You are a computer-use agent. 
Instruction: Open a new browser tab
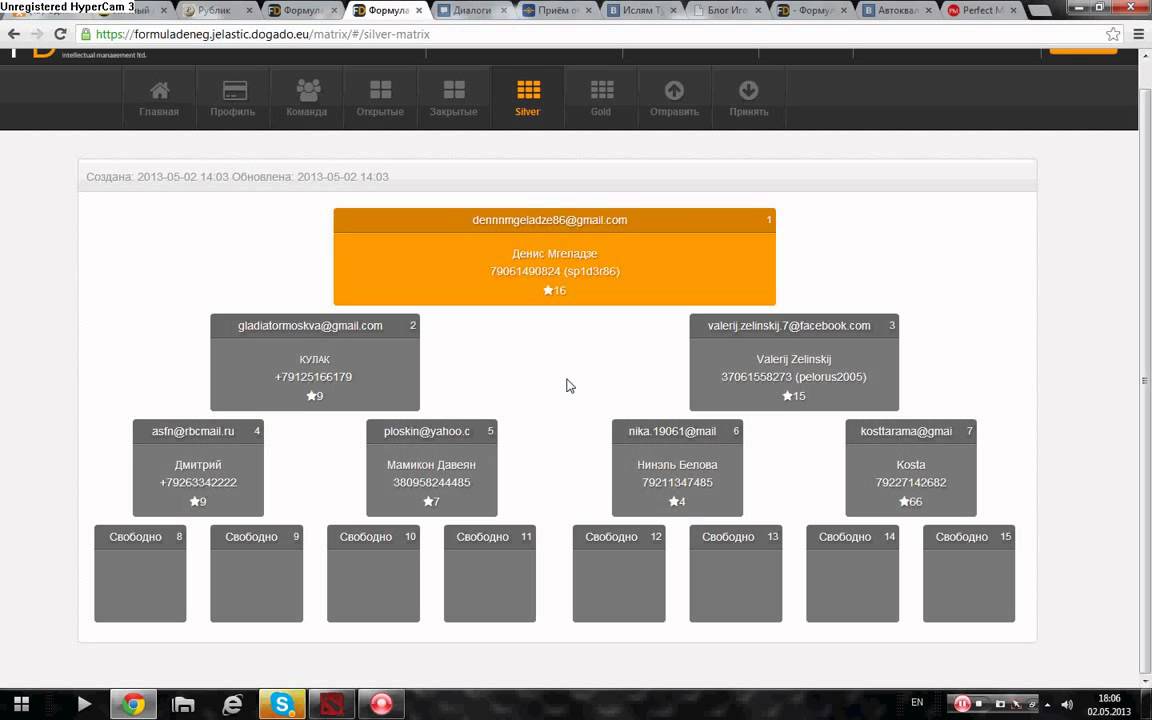[1039, 10]
